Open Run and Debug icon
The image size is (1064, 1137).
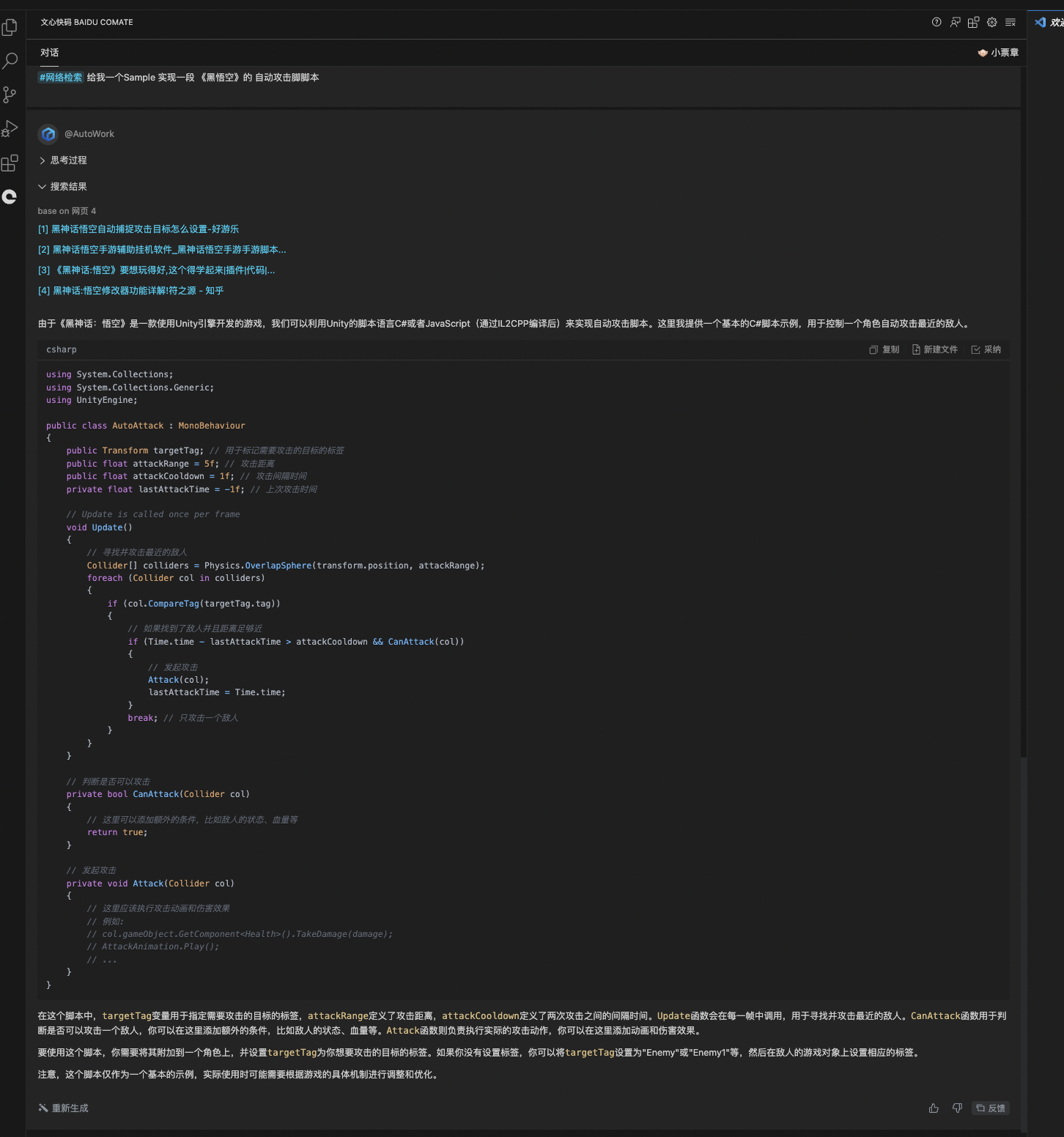pyautogui.click(x=10, y=129)
